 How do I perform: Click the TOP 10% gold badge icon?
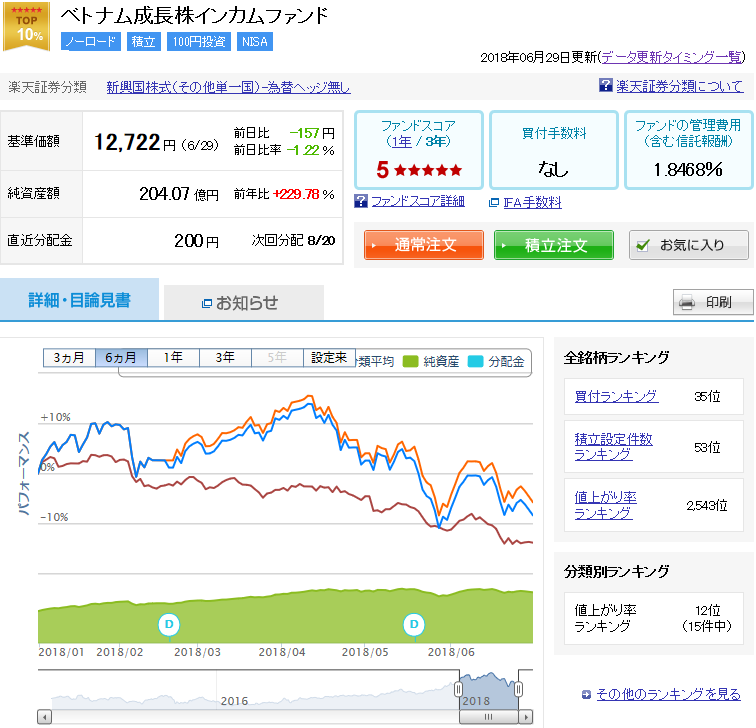click(x=27, y=27)
